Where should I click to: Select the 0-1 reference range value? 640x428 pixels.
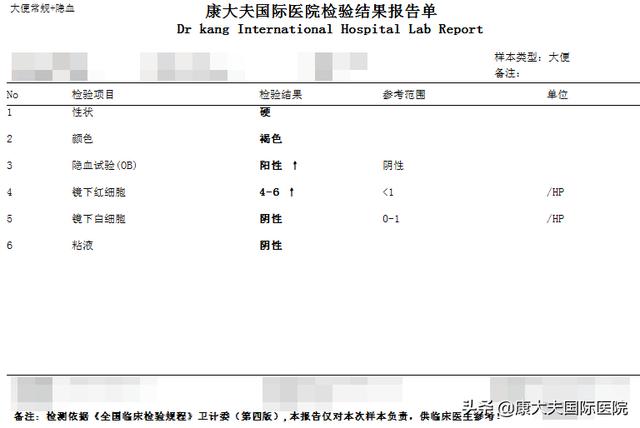pos(392,218)
